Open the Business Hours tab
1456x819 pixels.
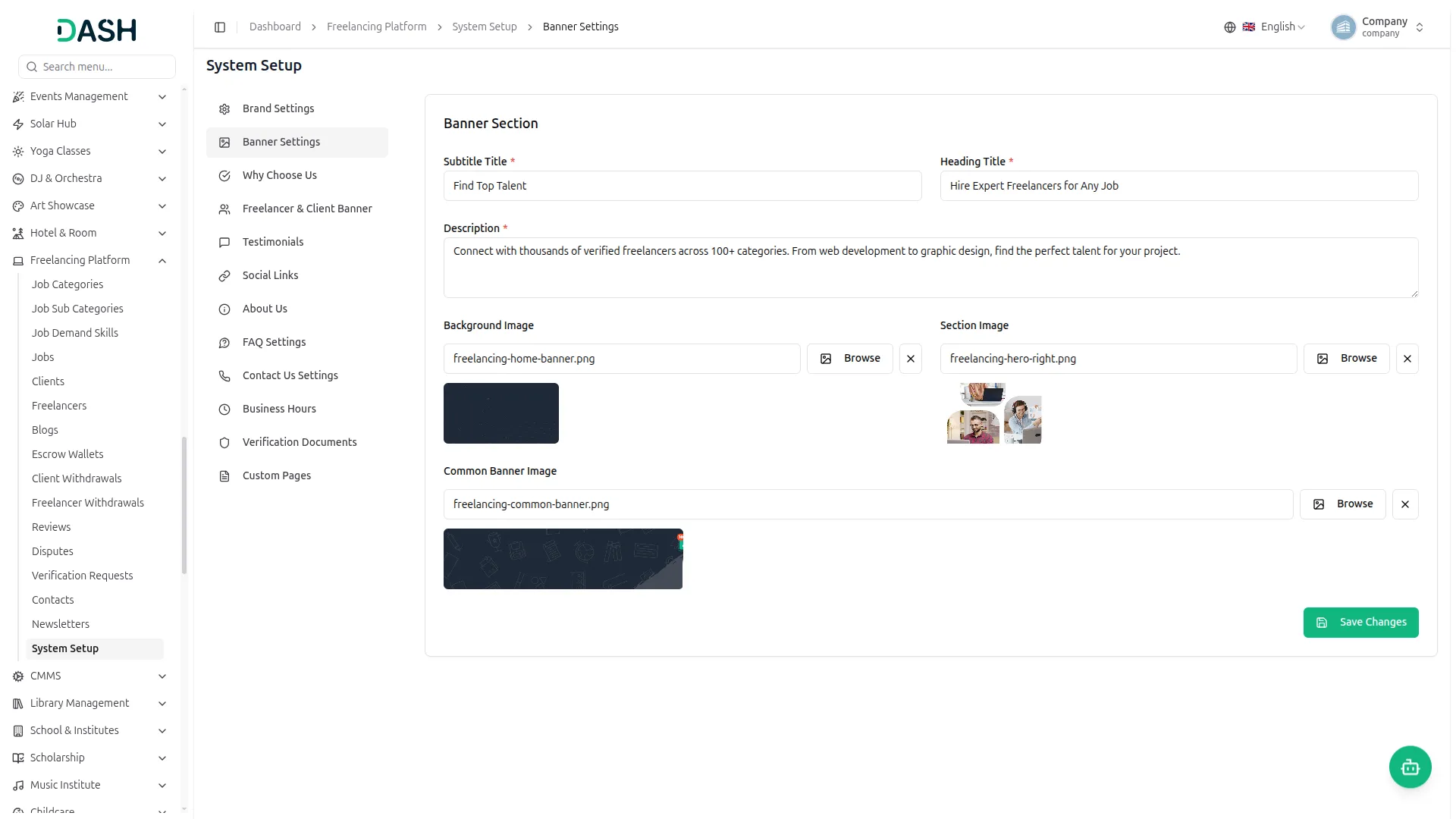tap(297, 409)
